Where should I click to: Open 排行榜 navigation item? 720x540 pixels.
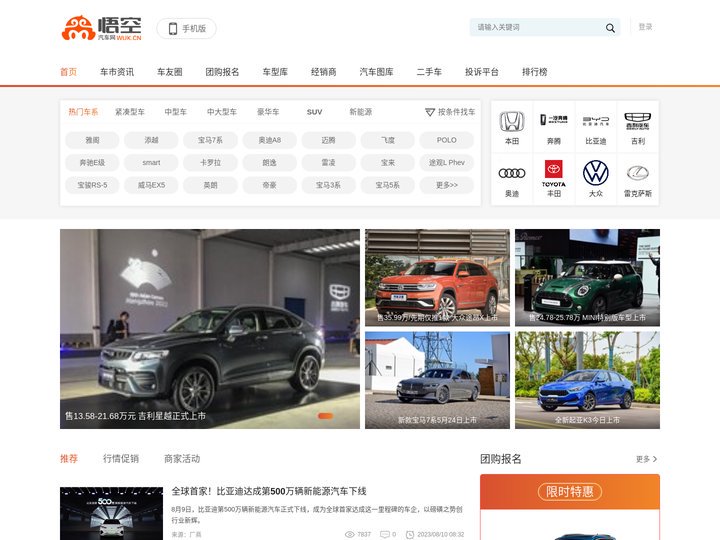pos(534,72)
